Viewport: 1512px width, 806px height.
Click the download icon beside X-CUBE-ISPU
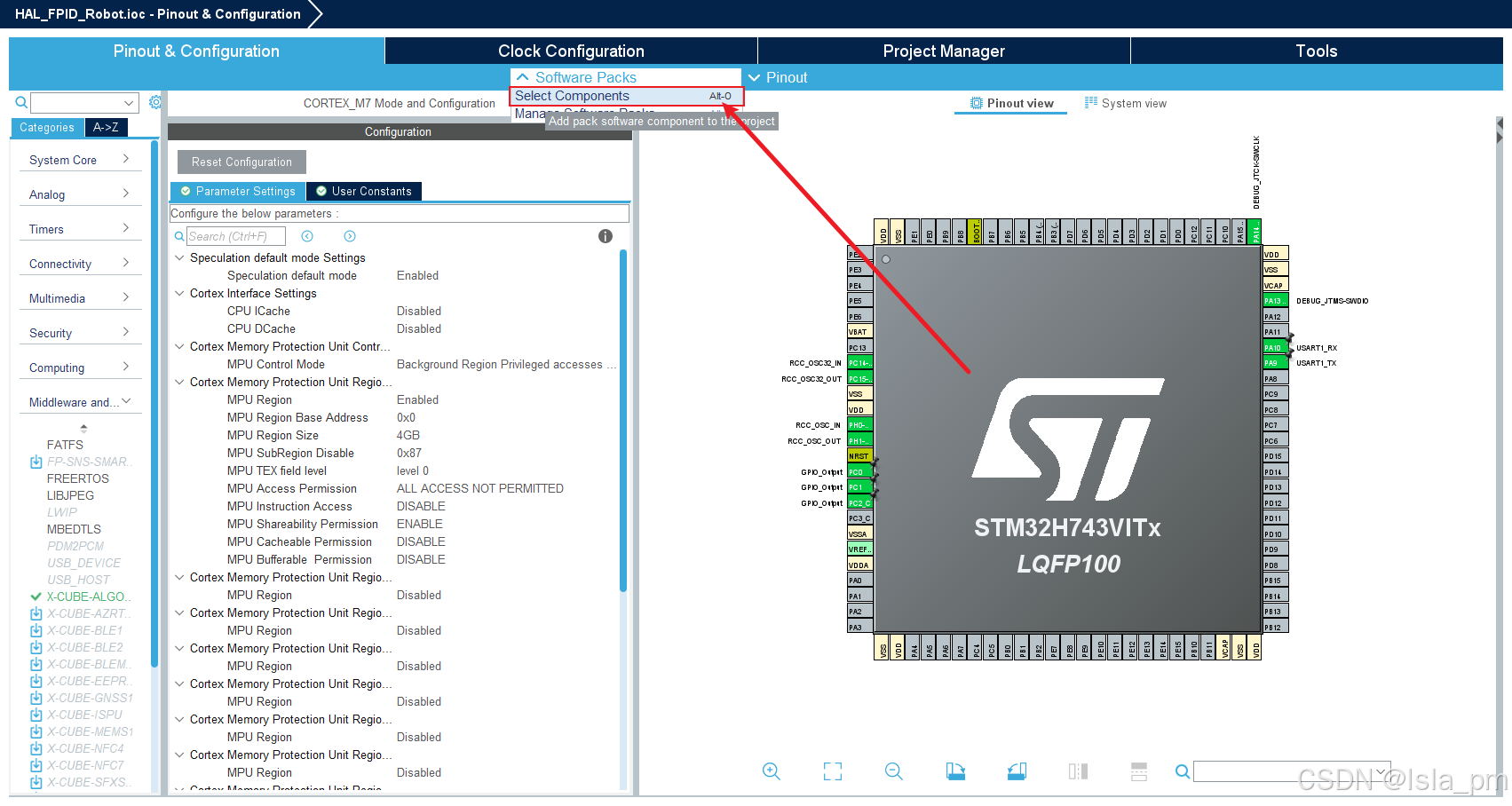pos(36,715)
